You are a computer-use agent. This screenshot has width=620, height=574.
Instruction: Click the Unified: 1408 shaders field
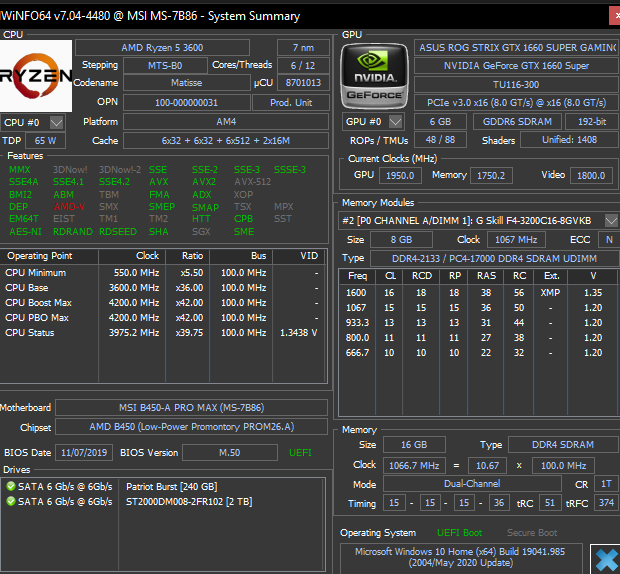(x=569, y=140)
